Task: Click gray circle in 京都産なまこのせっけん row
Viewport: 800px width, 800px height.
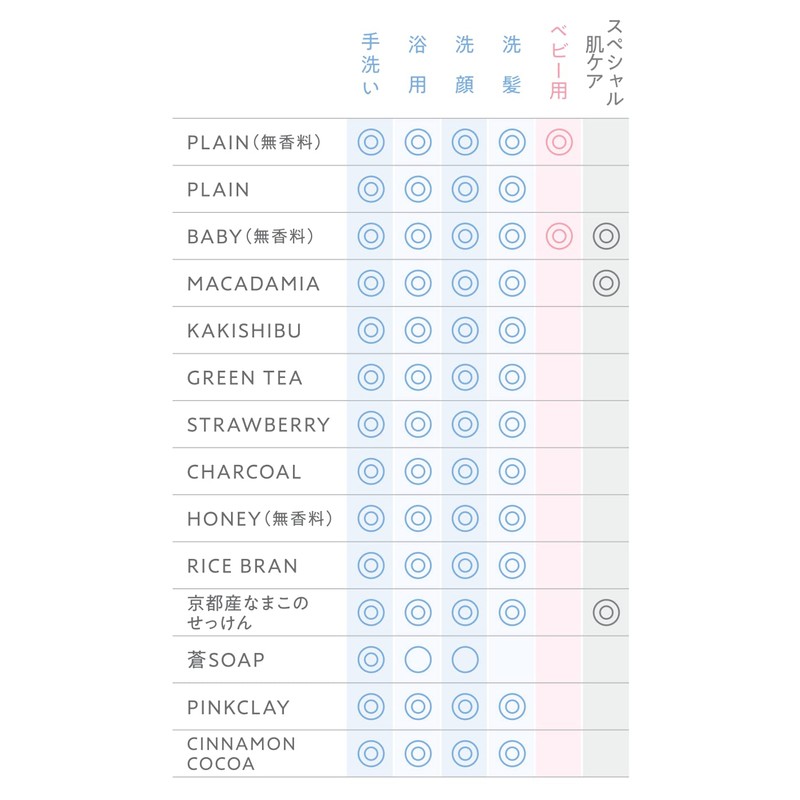Action: pyautogui.click(x=606, y=612)
